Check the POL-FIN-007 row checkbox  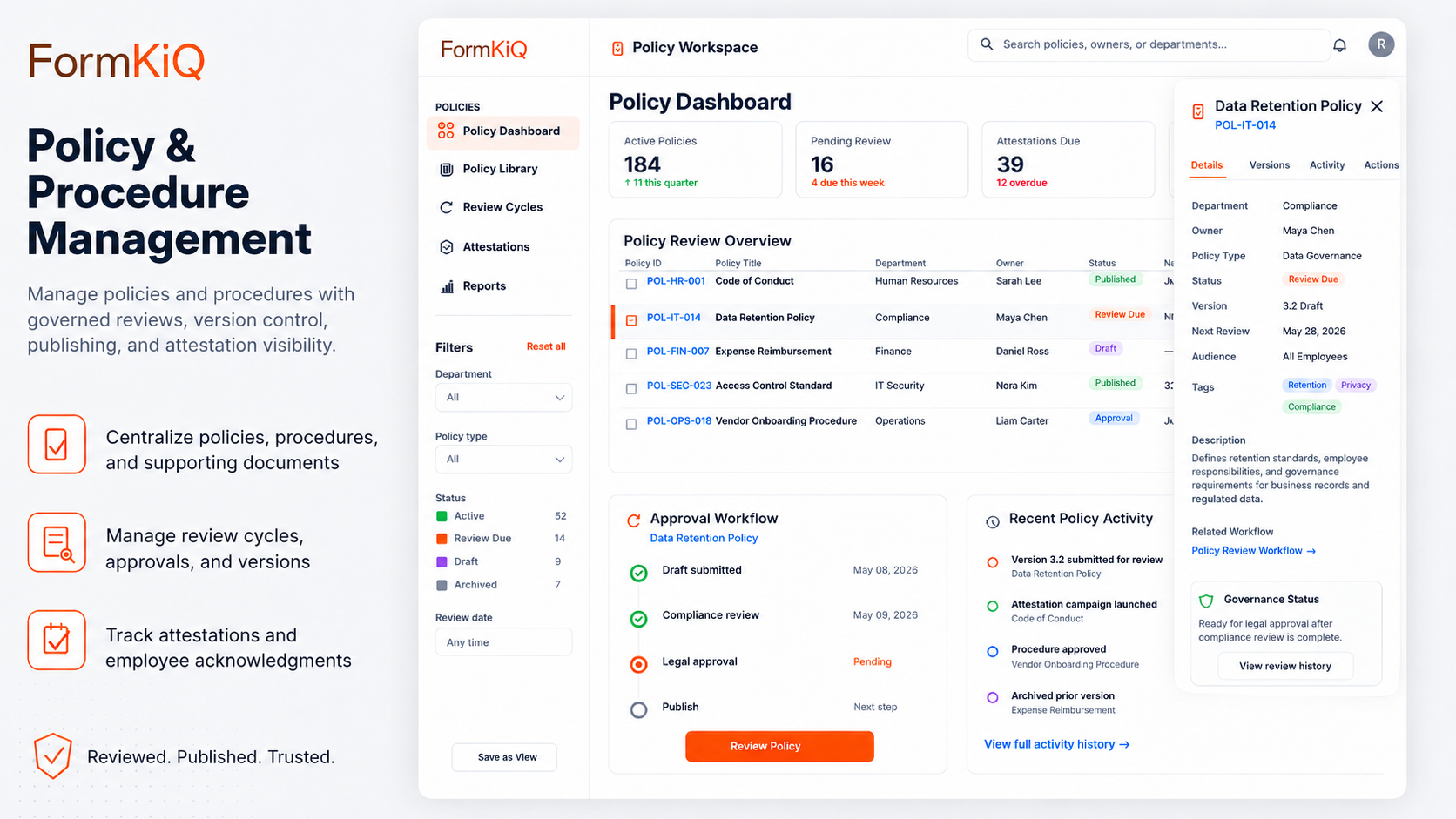point(631,354)
